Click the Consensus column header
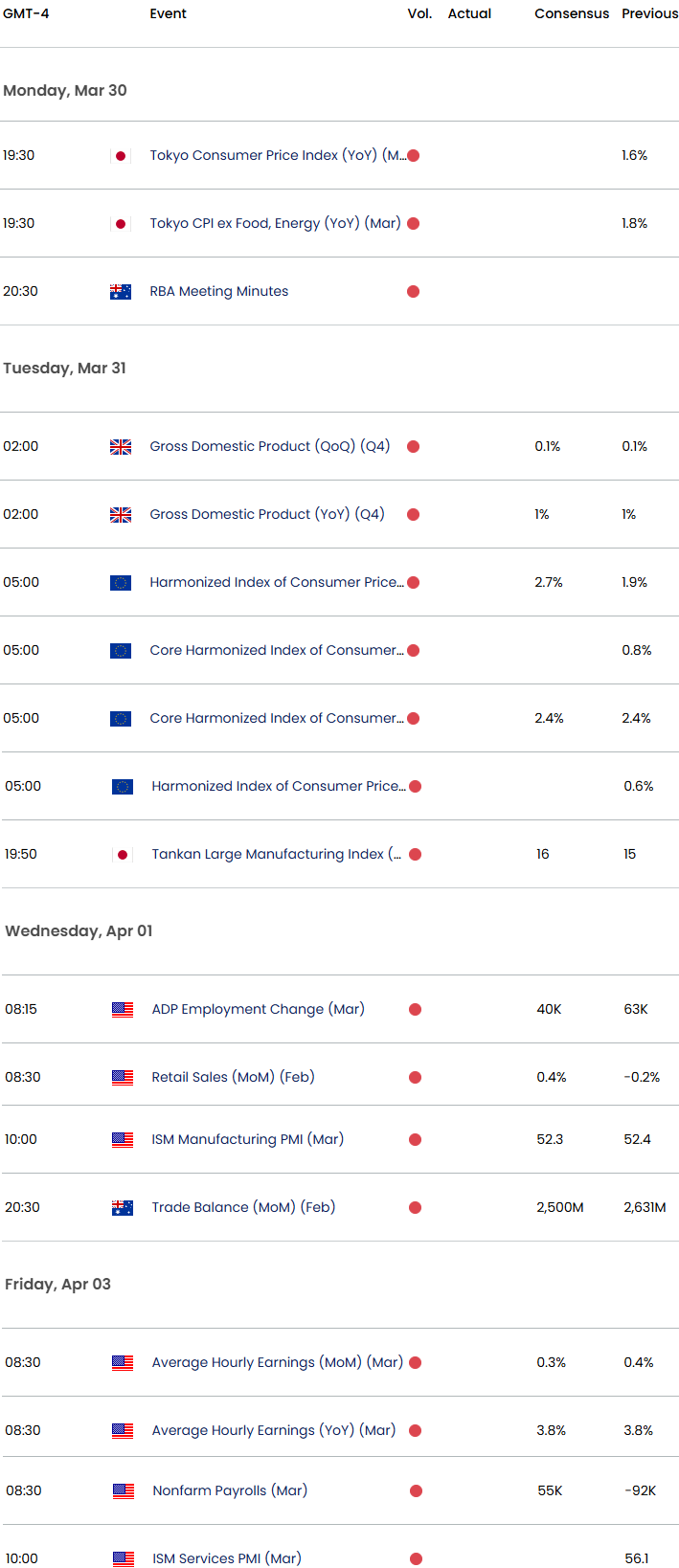This screenshot has height=1568, width=679. [572, 13]
